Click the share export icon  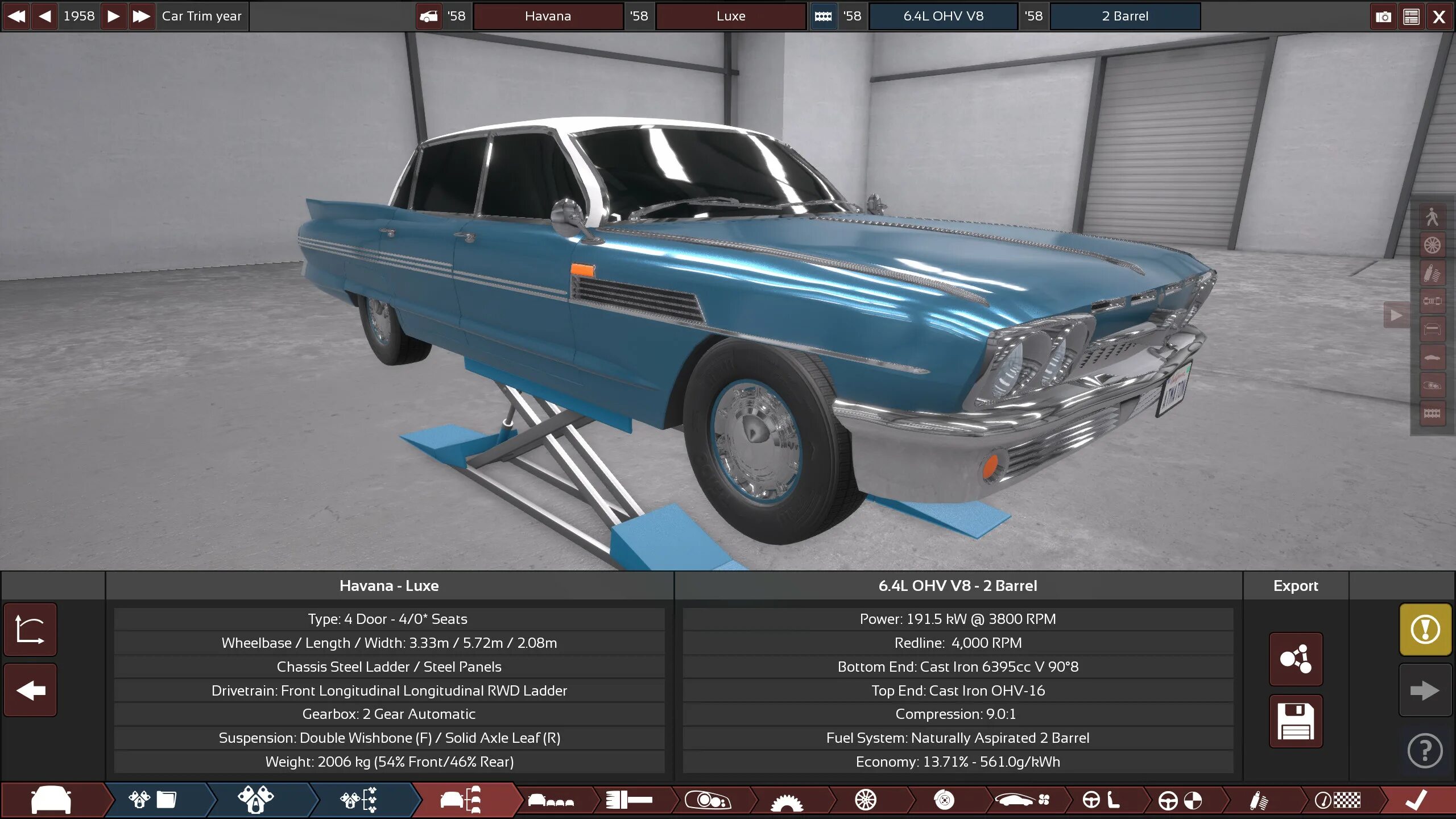(x=1295, y=659)
